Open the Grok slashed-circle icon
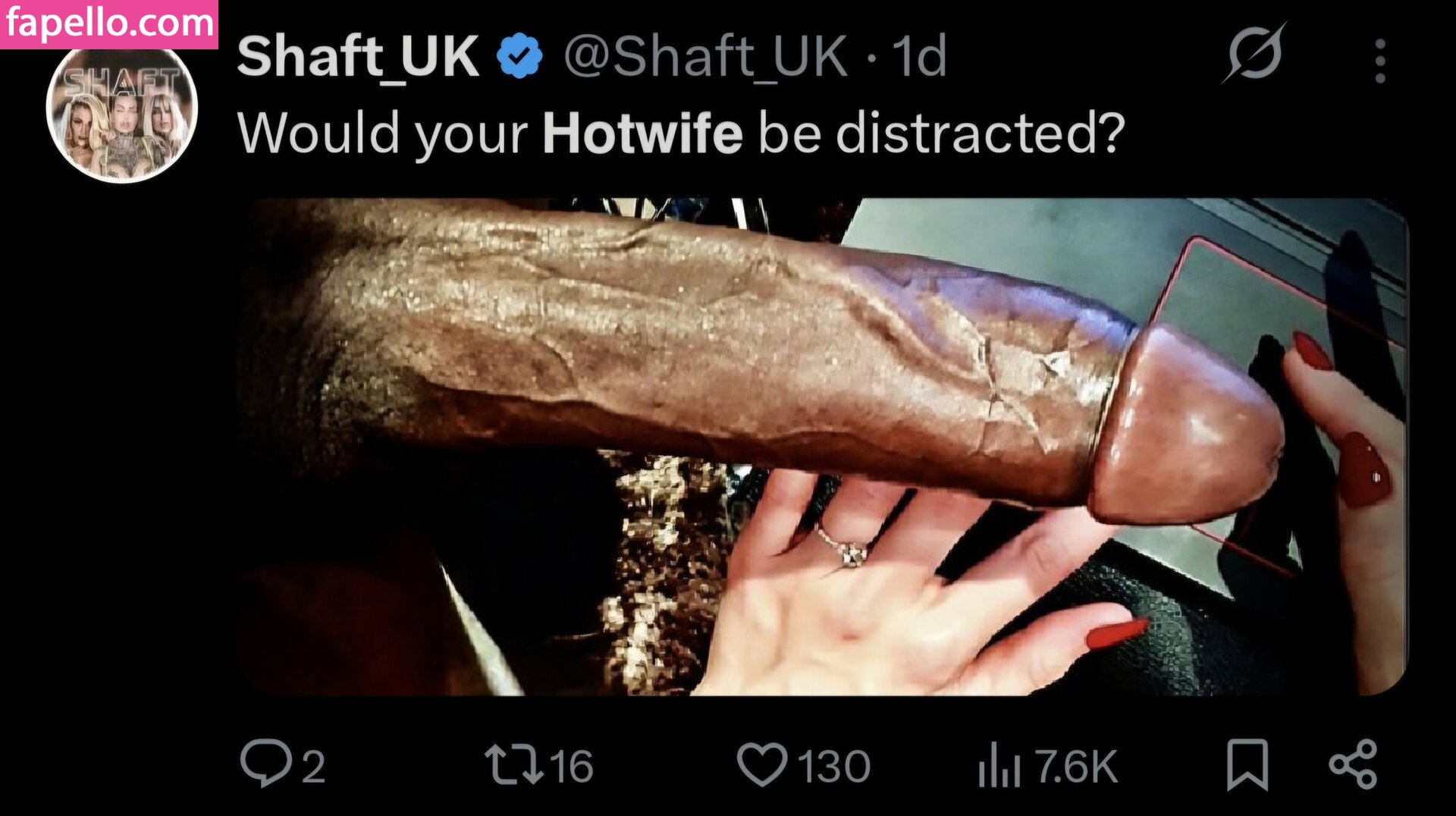The image size is (1456, 816). pyautogui.click(x=1254, y=53)
